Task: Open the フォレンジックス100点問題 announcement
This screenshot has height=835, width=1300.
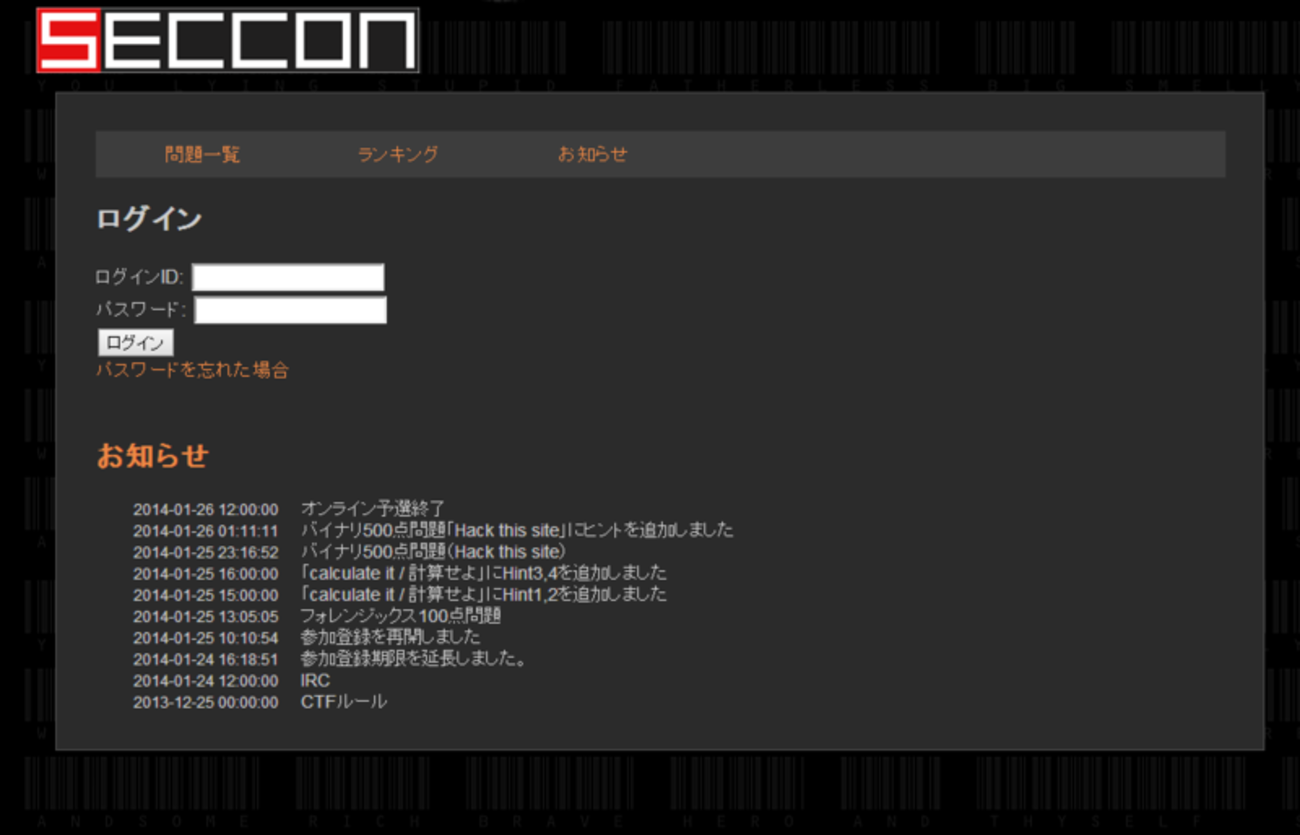Action: pos(400,616)
